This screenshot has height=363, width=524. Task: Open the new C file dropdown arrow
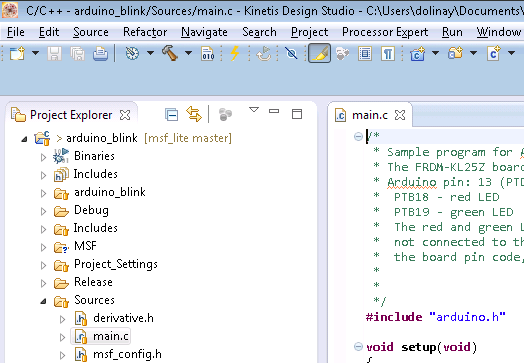click(x=512, y=53)
